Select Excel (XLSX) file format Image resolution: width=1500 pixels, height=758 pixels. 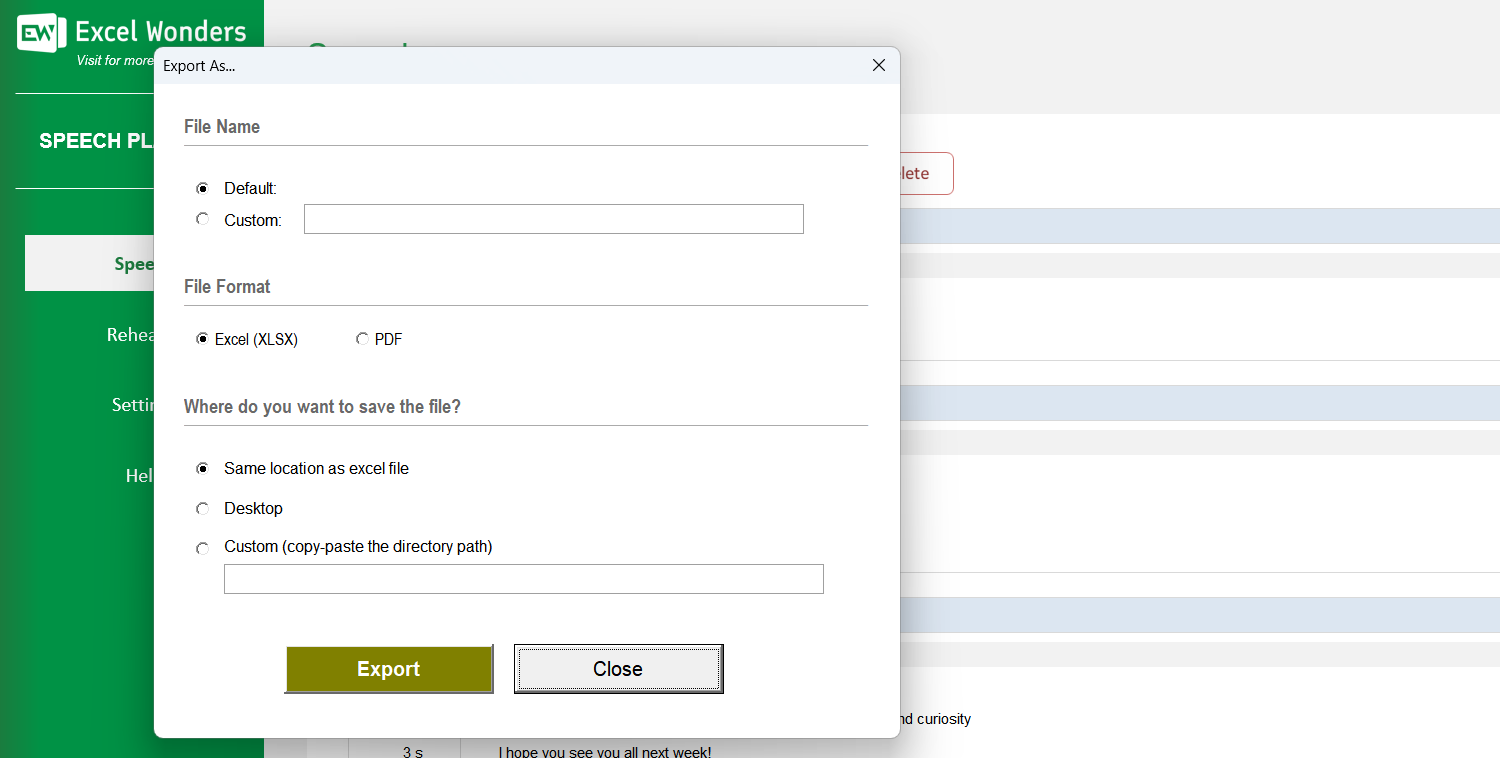203,339
